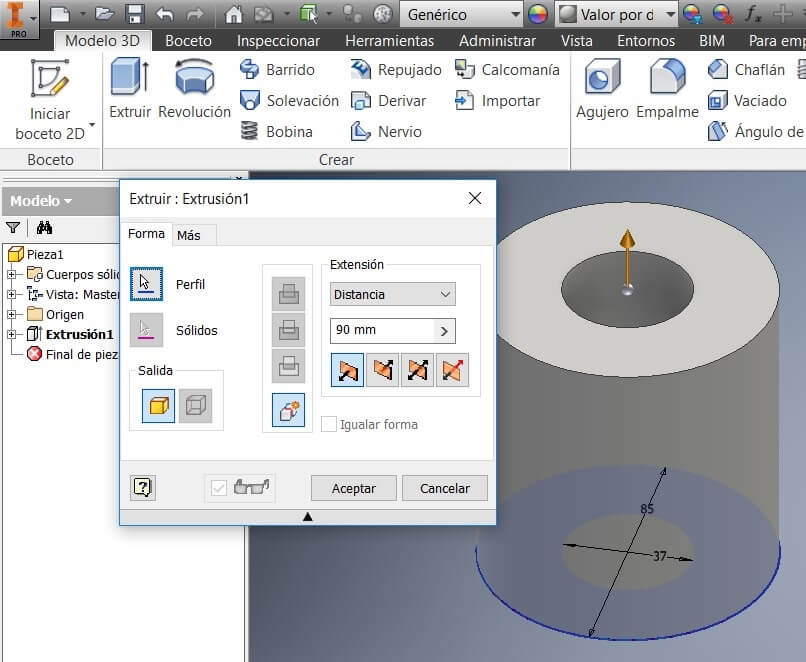
Task: Click the undo arrow icon
Action: [164, 14]
